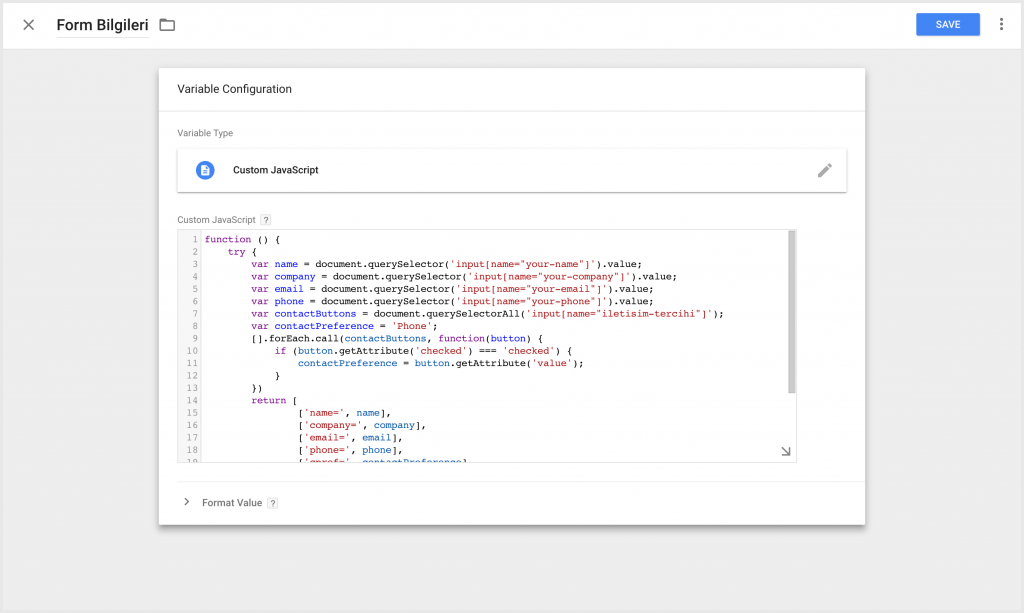Close the variable editor with X icon
The height and width of the screenshot is (613, 1024).
(x=29, y=25)
